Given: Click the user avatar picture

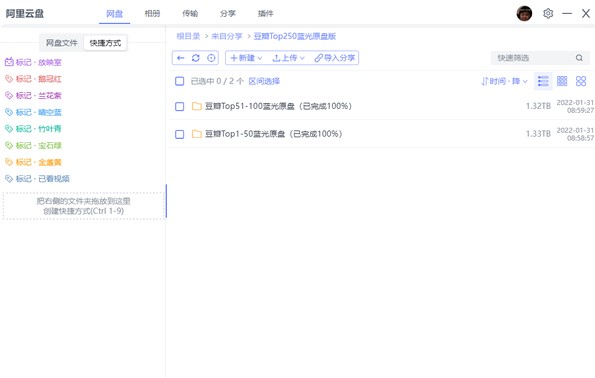Looking at the screenshot, I should (524, 14).
